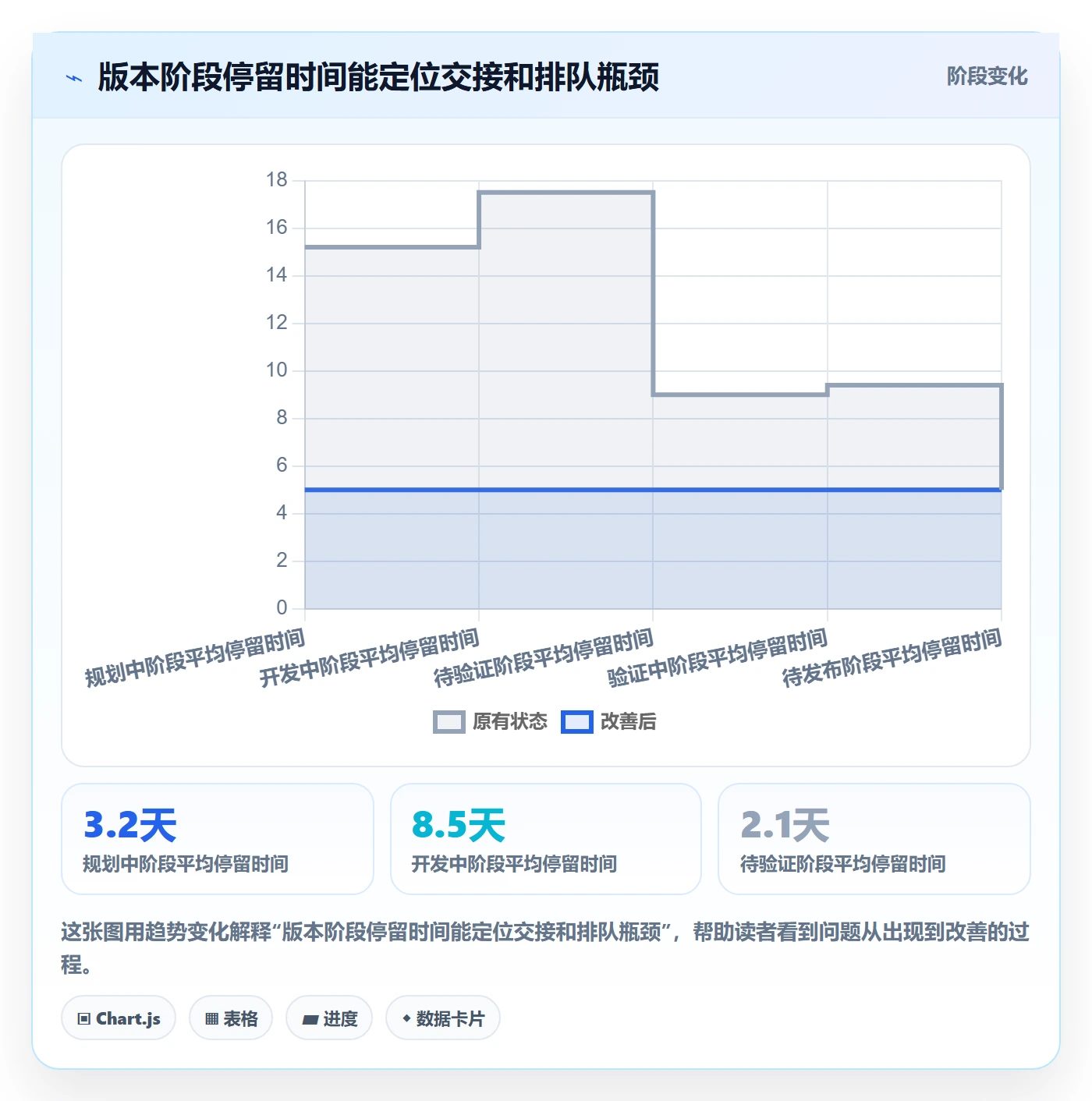Click the y-axis value 10

tap(277, 370)
